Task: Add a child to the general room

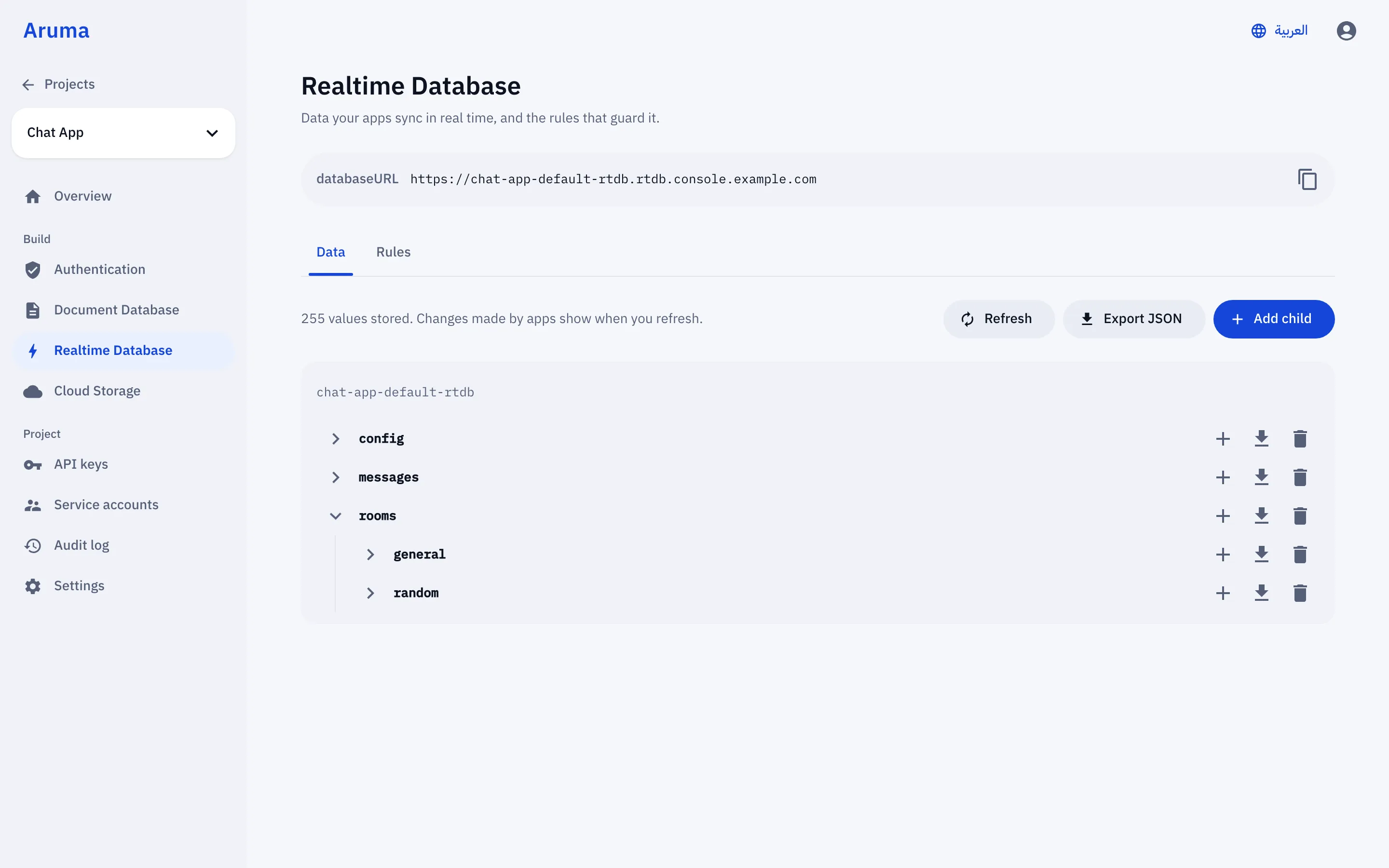Action: point(1223,555)
